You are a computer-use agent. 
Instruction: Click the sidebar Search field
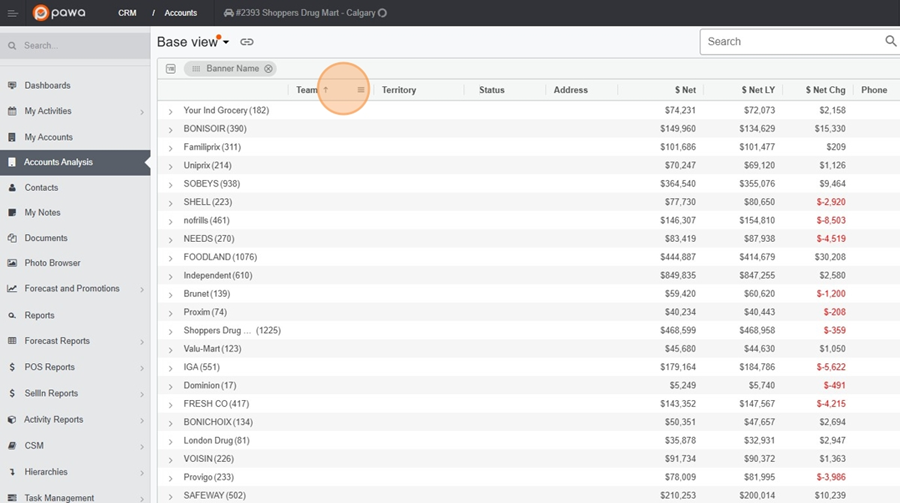click(75, 45)
